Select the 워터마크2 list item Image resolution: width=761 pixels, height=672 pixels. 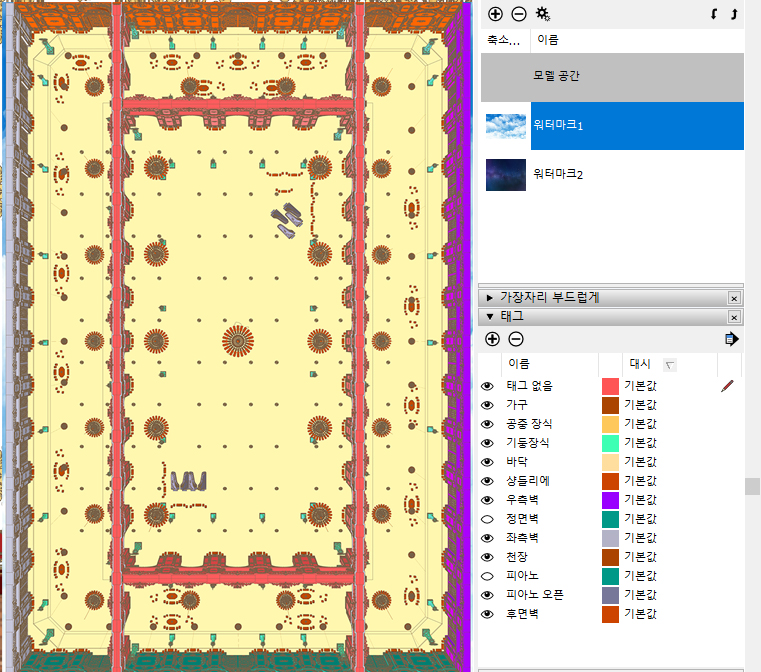558,174
